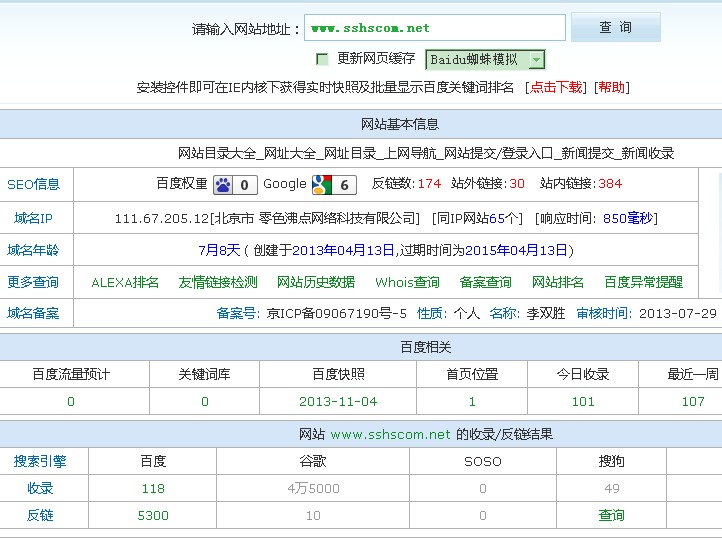This screenshot has width=722, height=538.
Task: Open the 备案查询 link
Action: 486,282
